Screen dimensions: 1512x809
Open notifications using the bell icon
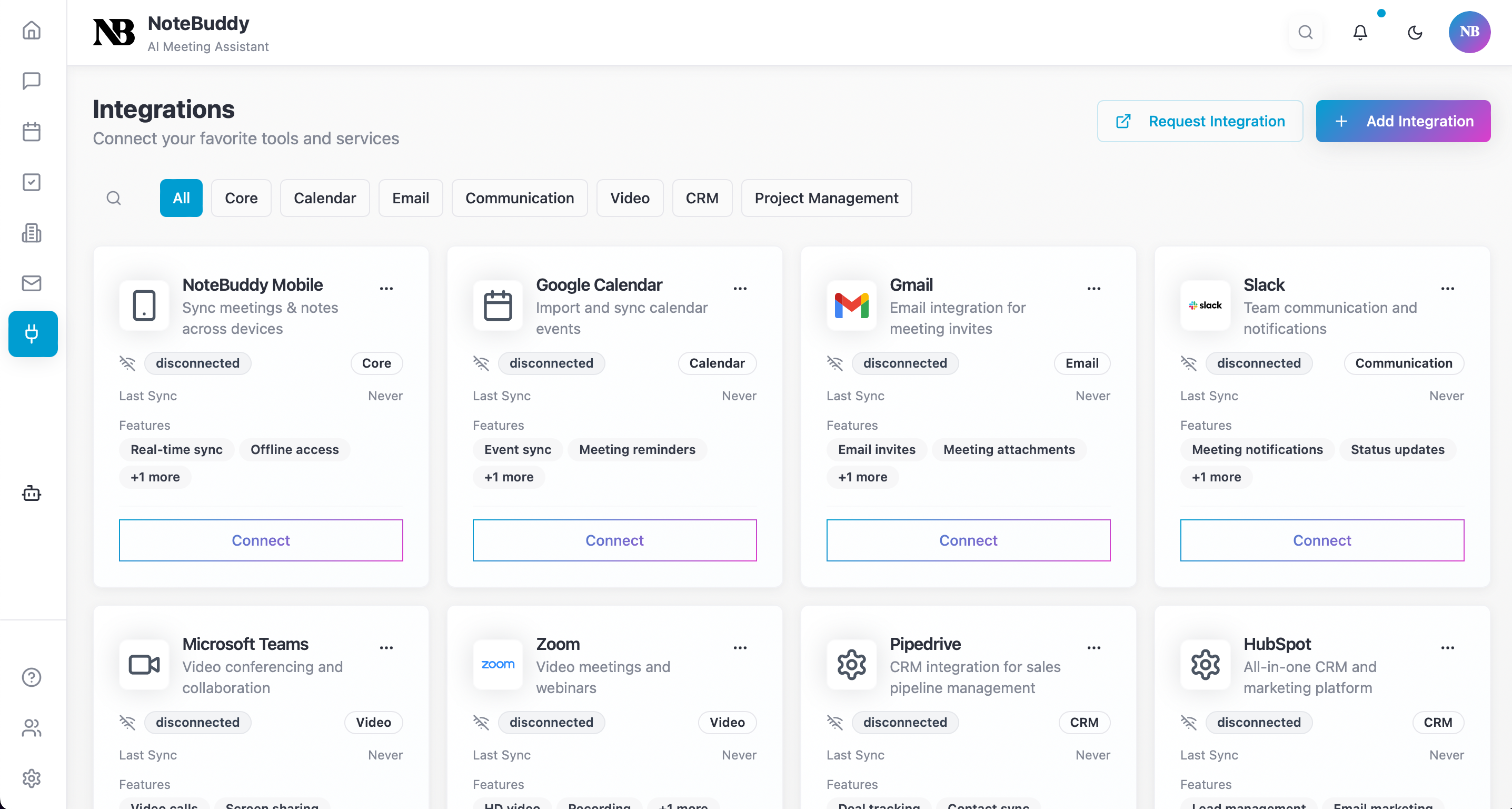point(1360,32)
